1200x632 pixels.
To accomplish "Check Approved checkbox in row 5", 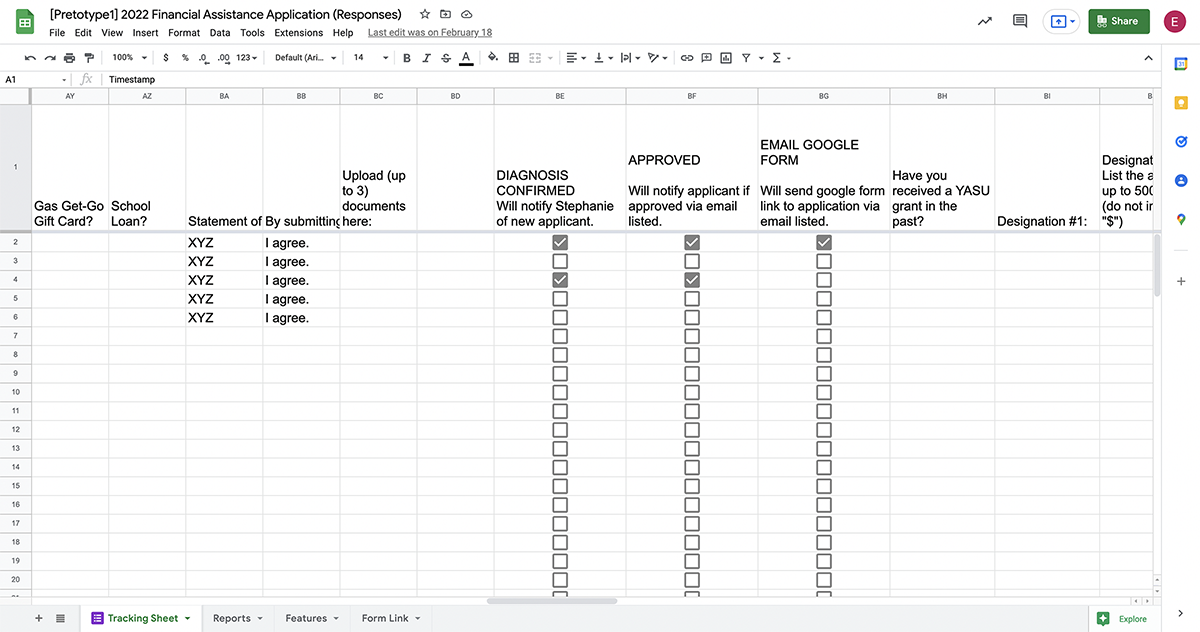I will click(x=692, y=298).
